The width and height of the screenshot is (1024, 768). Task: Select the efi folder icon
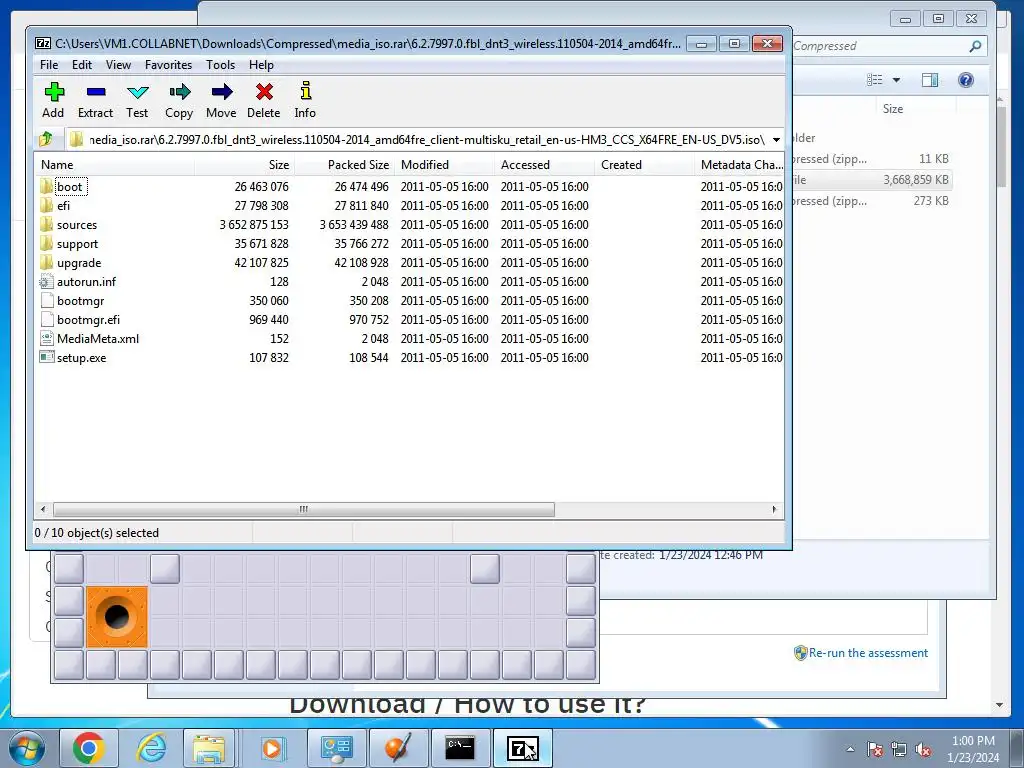tap(46, 205)
